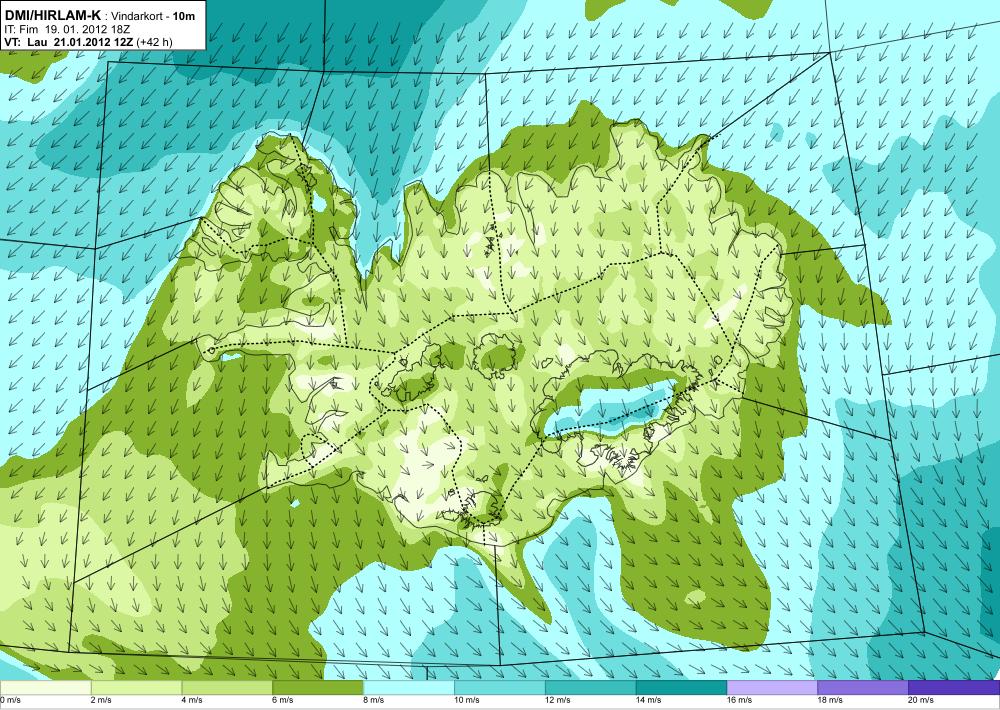Viewport: 1000px width, 710px height.
Task: Click the '4 m/s' legend label
Action: 193,700
